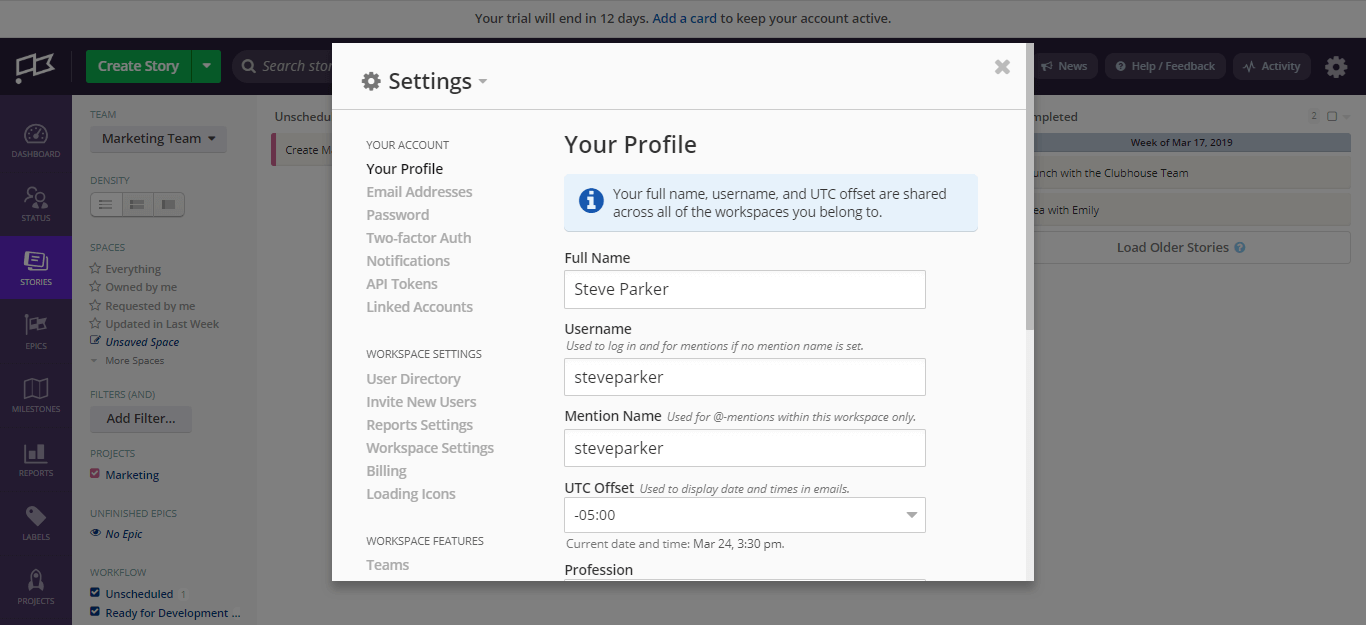Viewport: 1366px width, 625px height.
Task: Open the Settings title dropdown
Action: 483,82
